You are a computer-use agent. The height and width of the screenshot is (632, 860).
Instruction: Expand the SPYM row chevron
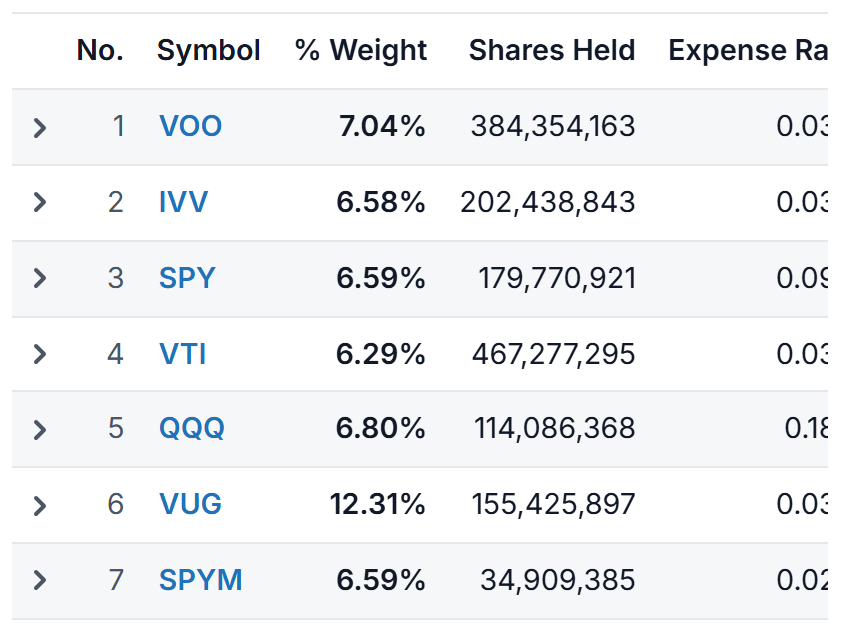coord(39,580)
